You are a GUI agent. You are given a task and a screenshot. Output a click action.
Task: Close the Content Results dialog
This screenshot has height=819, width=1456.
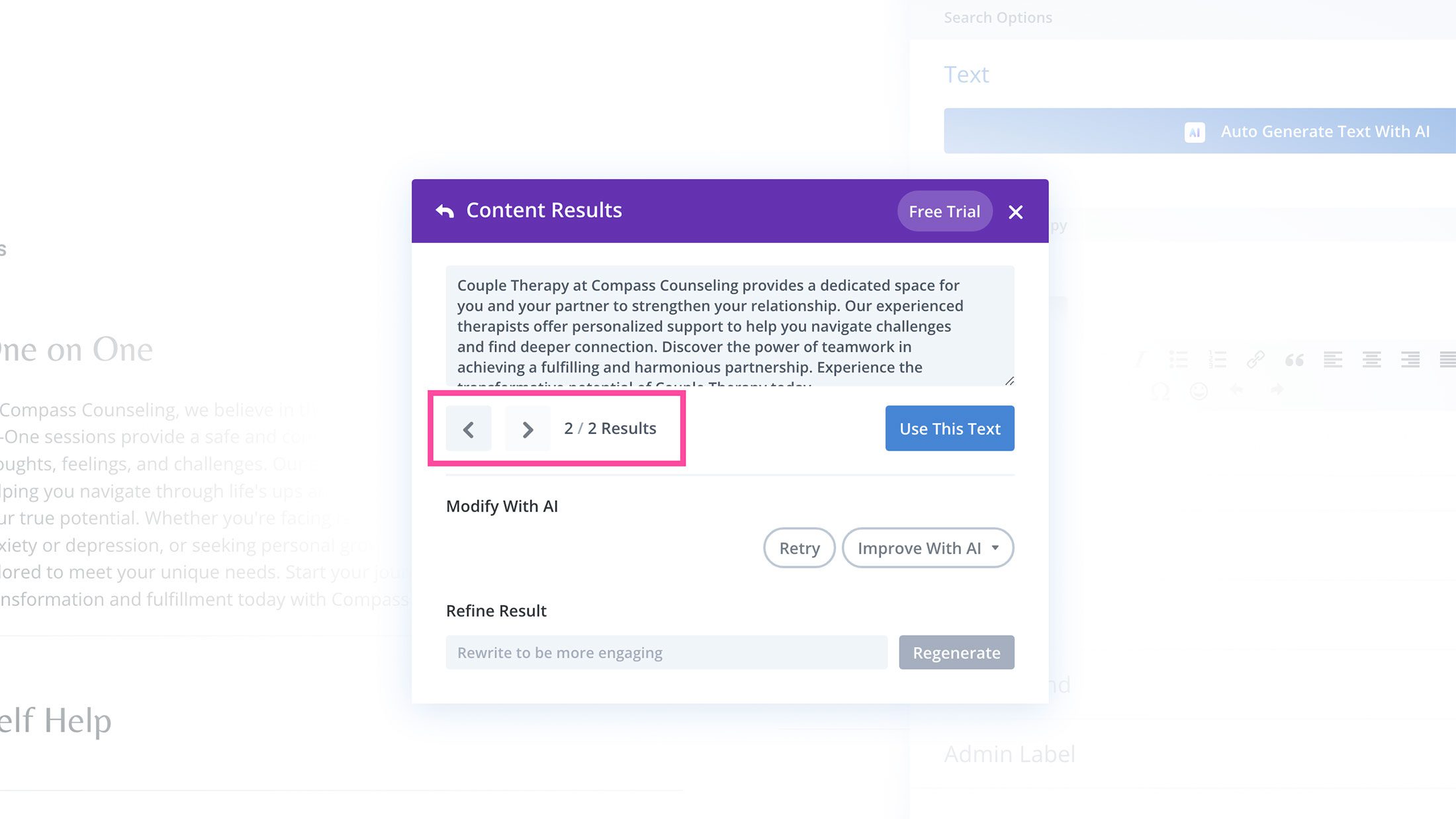(1015, 212)
